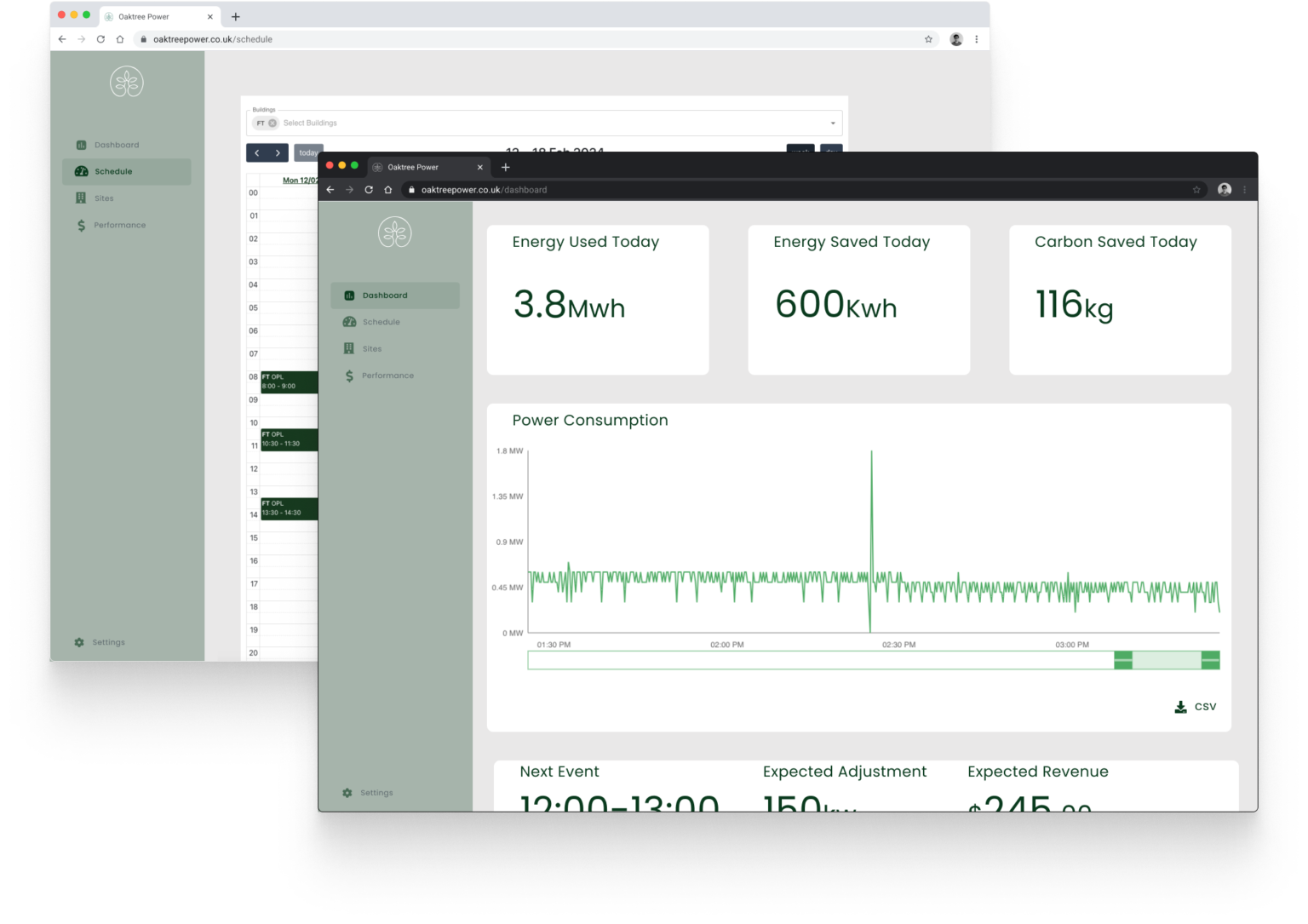Open Schedule in front dashboard sidebar
This screenshot has height=924, width=1308.
click(x=381, y=322)
